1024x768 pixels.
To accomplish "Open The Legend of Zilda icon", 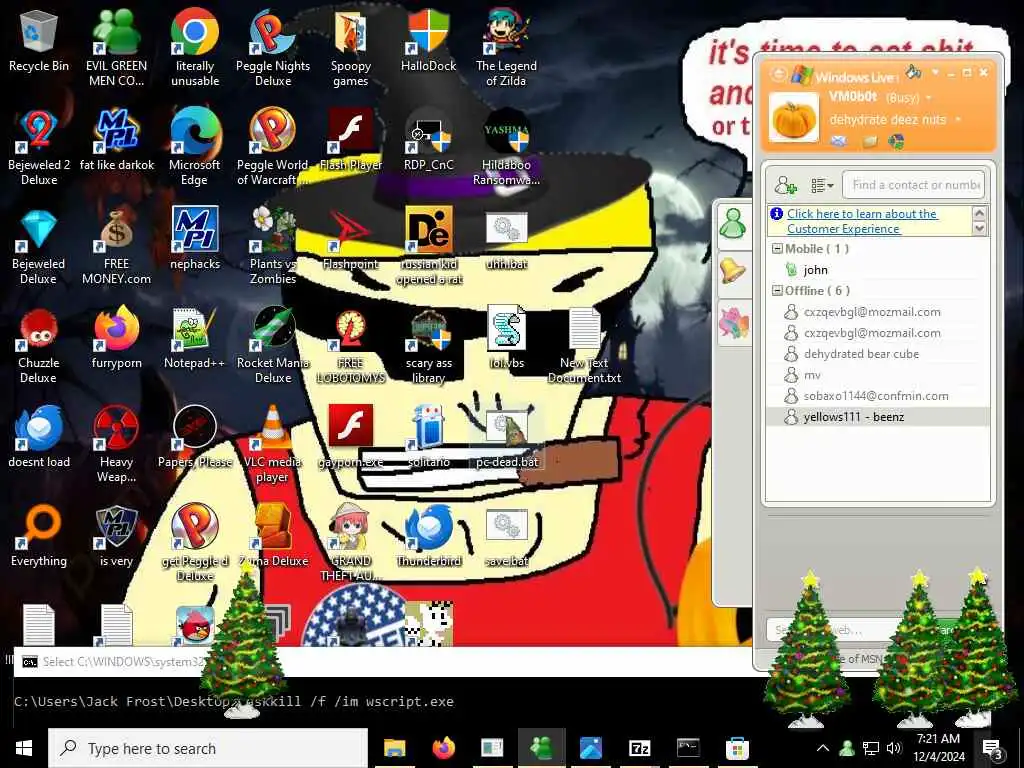I will [506, 48].
